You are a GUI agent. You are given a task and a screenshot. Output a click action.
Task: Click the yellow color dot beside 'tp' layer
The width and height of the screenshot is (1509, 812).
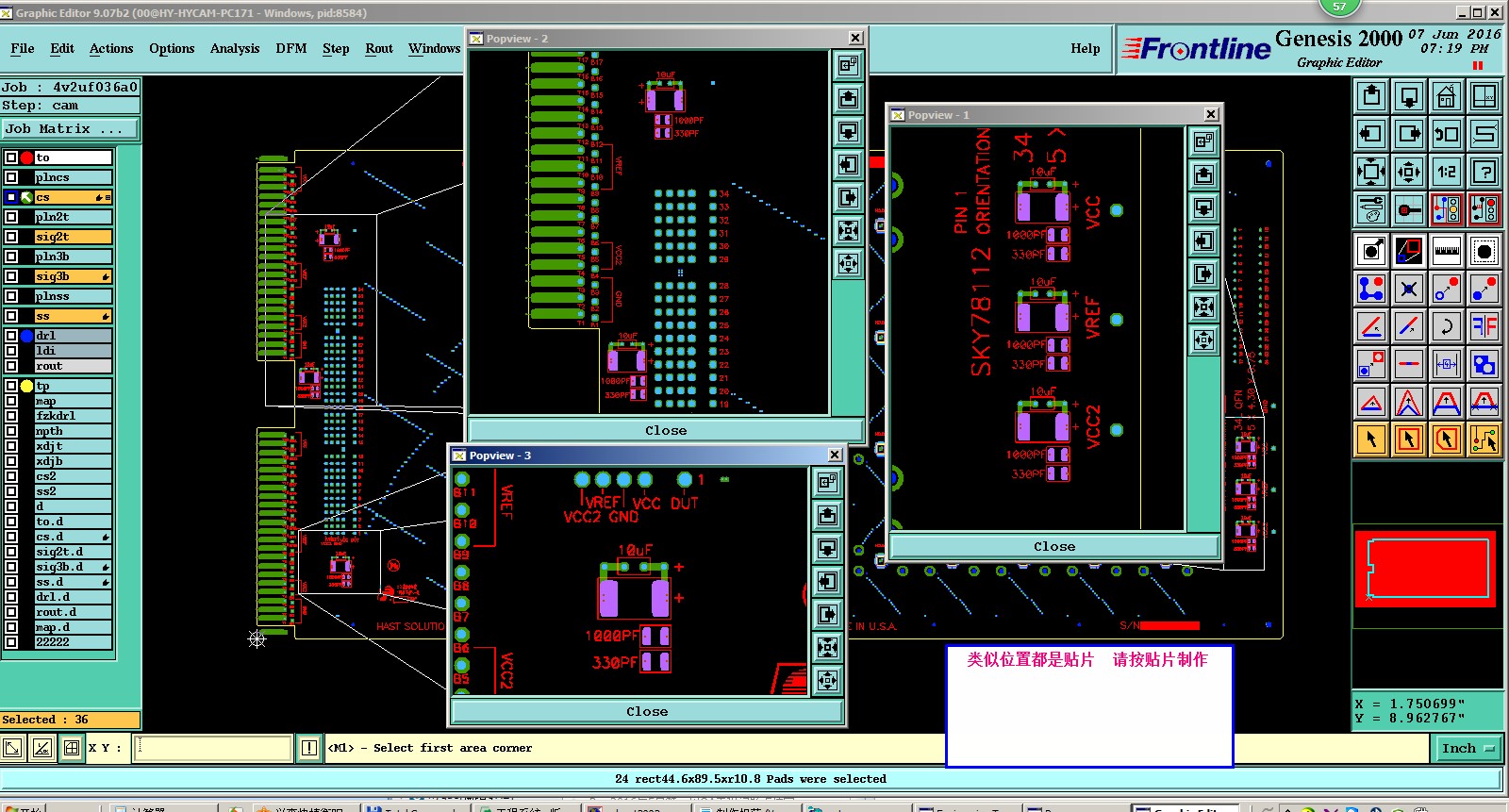tap(26, 386)
